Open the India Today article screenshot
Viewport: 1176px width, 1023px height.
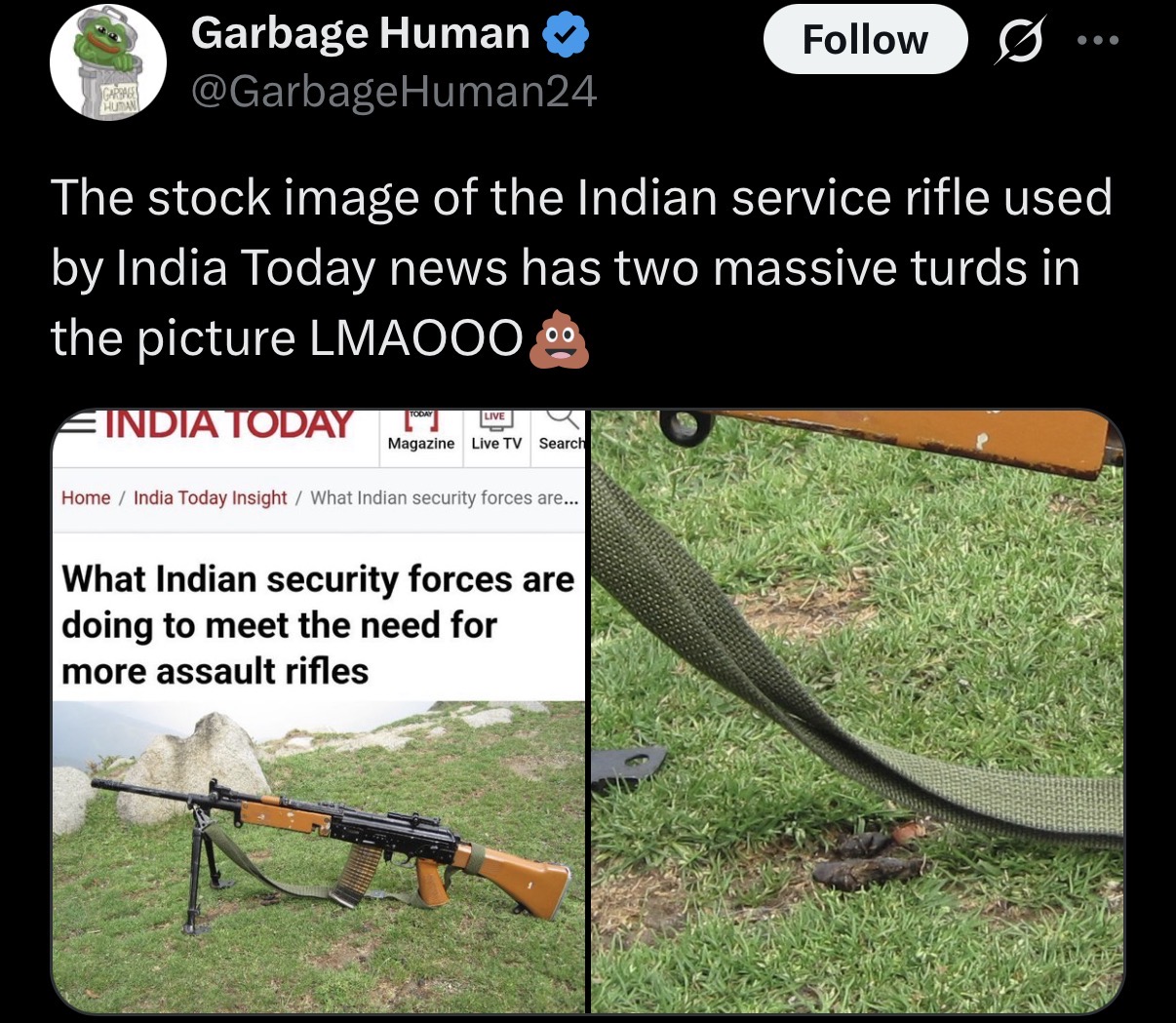(x=318, y=711)
